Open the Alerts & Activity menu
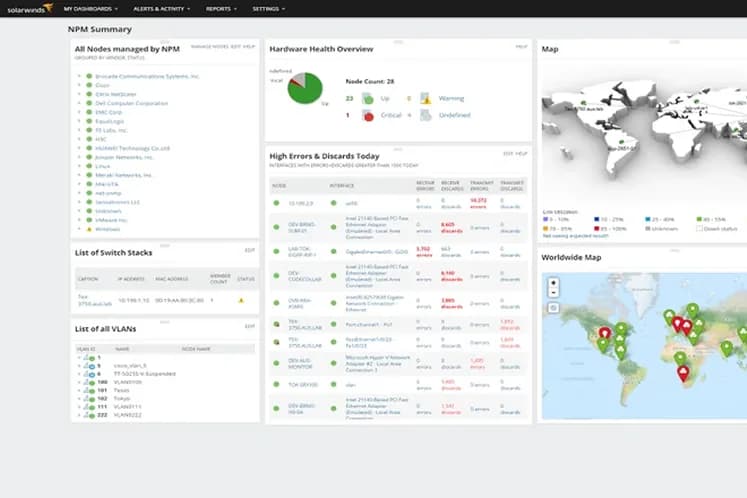Viewport: 747px width, 498px height. tap(162, 9)
